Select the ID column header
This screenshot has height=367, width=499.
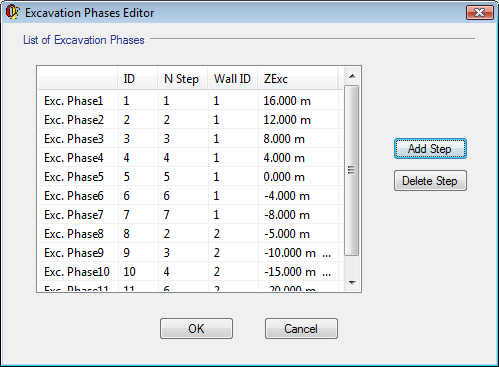138,79
